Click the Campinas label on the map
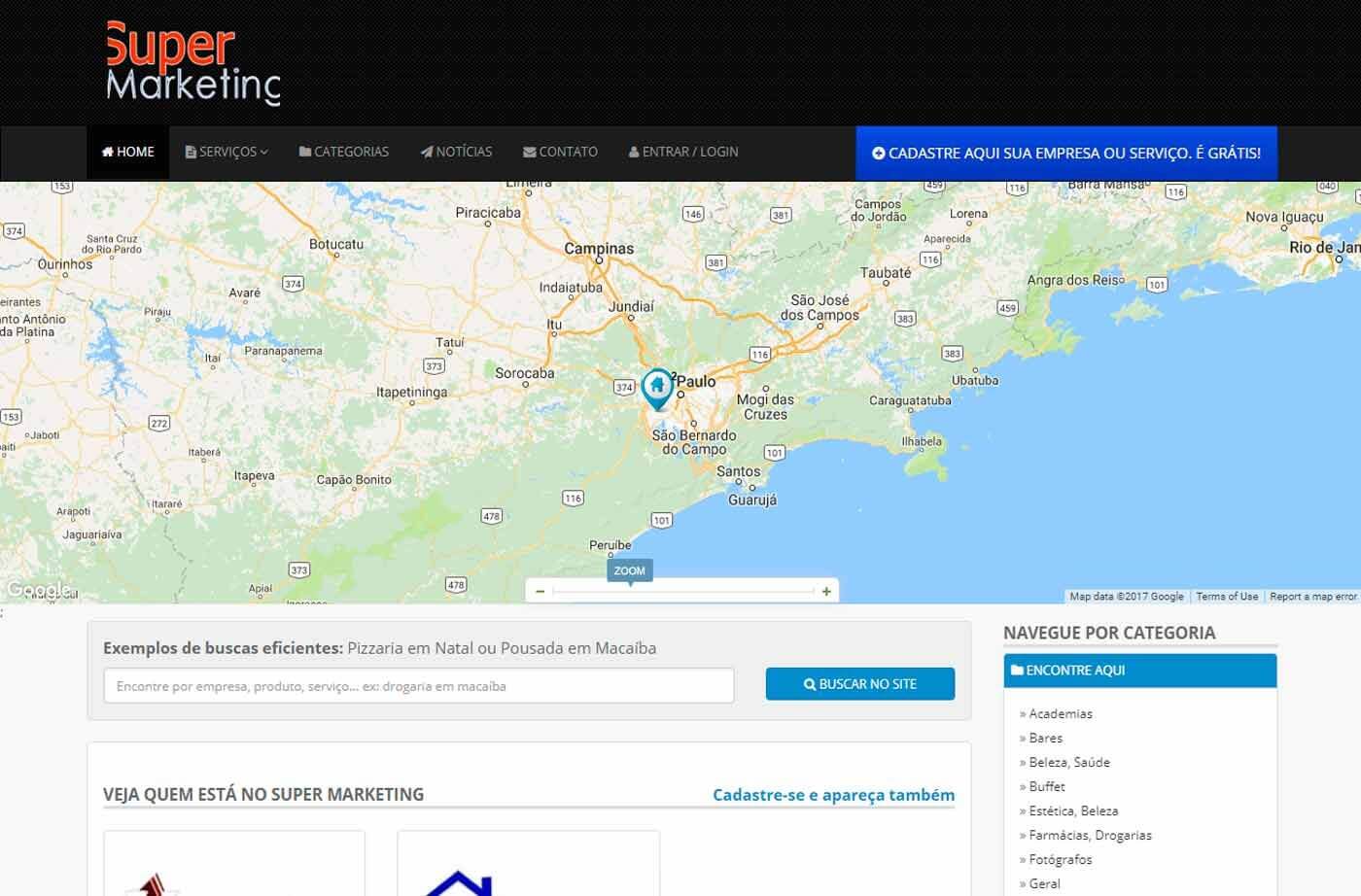Image resolution: width=1361 pixels, height=896 pixels. click(599, 249)
